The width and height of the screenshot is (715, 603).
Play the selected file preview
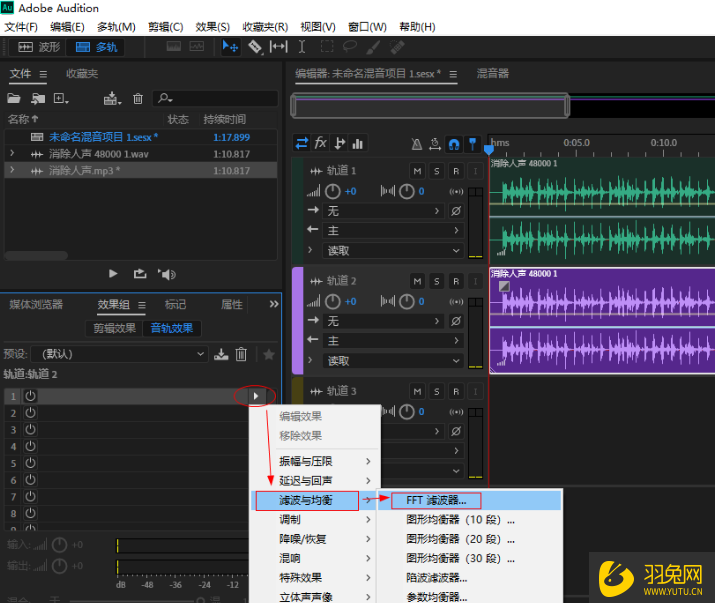[x=113, y=274]
